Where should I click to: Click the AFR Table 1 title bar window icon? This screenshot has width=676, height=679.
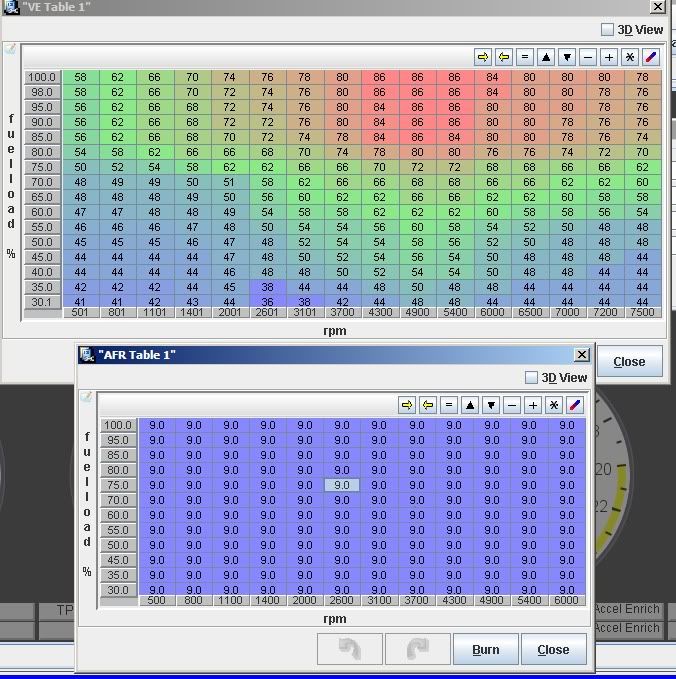(87, 355)
